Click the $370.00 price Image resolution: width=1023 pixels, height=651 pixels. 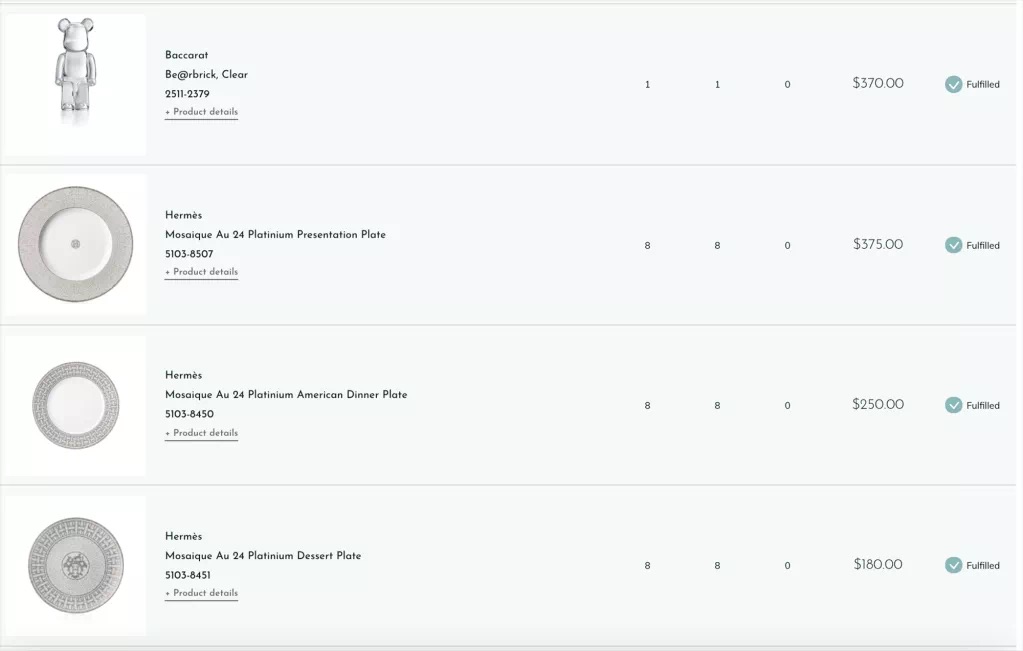(878, 83)
